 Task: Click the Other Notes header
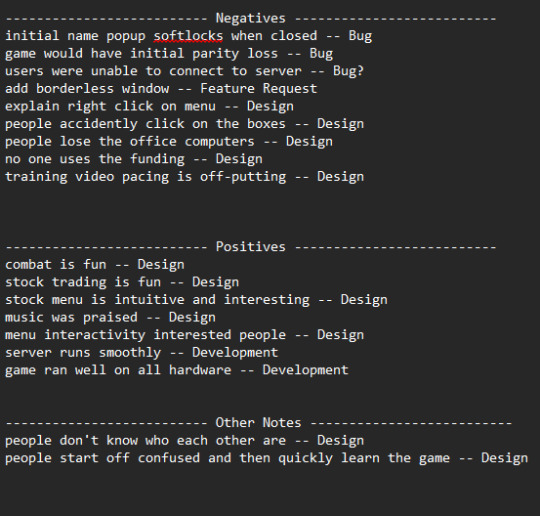(x=258, y=423)
